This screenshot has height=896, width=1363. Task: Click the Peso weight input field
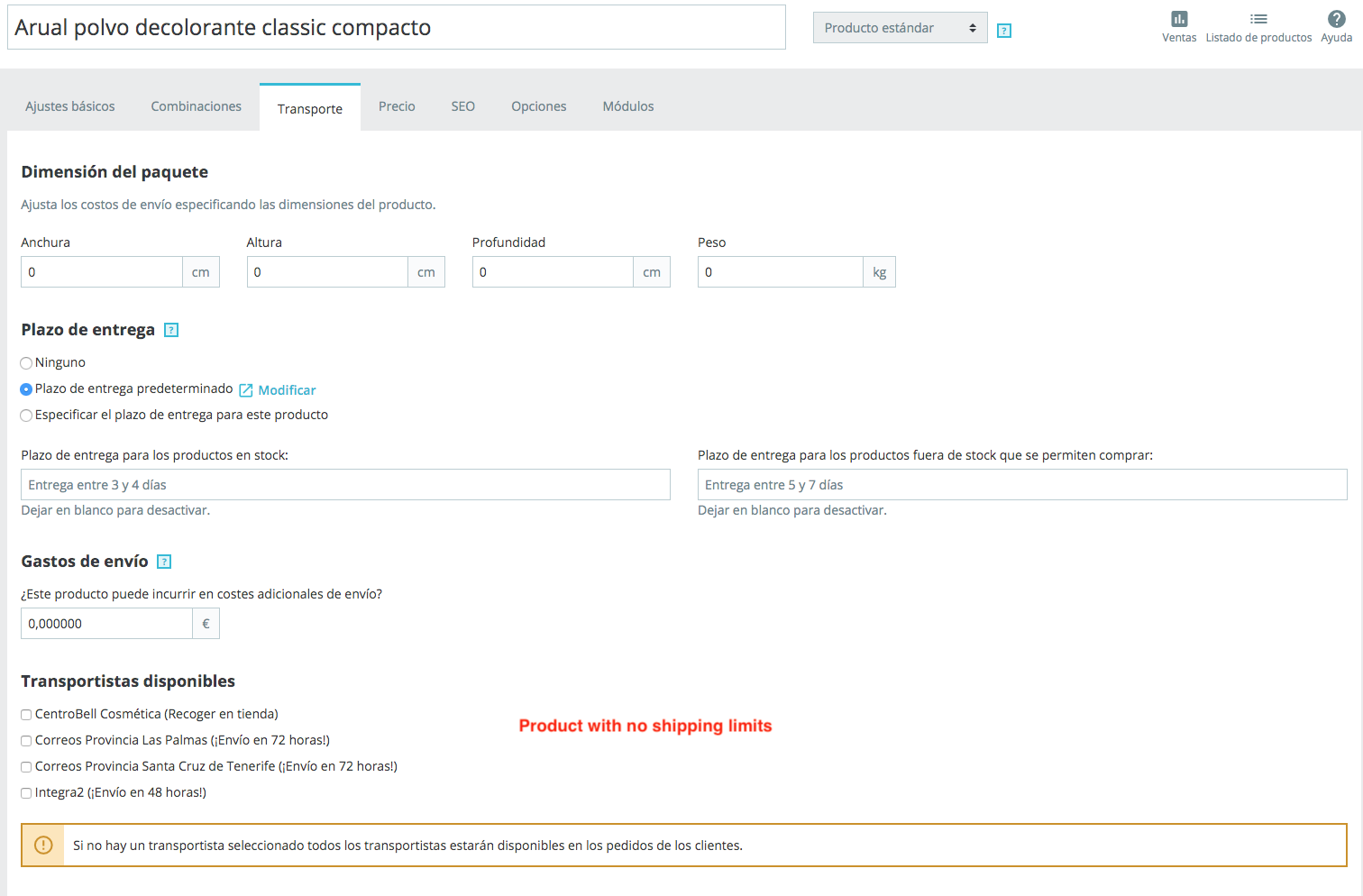pyautogui.click(x=780, y=272)
